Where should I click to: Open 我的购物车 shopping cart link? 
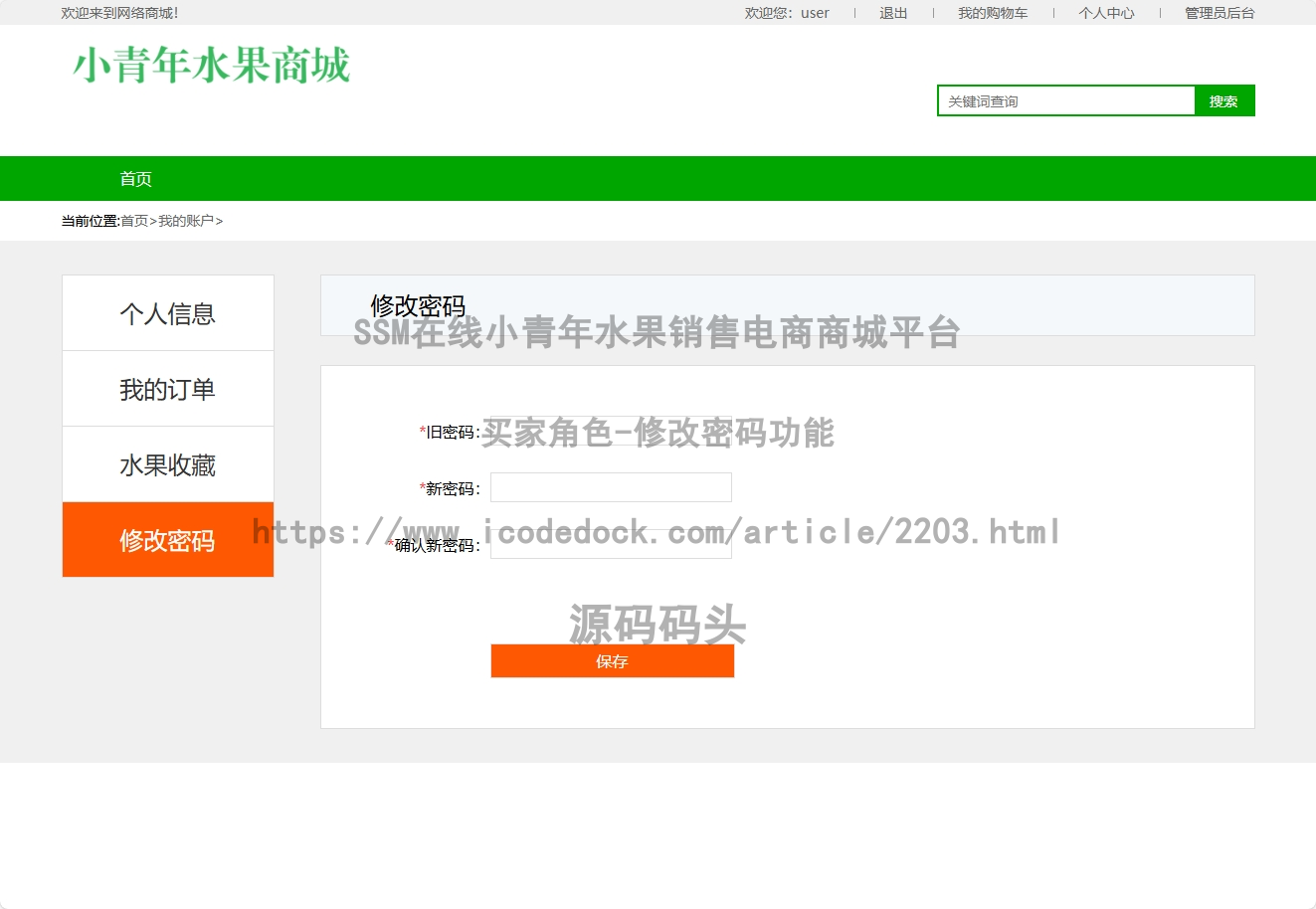(x=993, y=13)
